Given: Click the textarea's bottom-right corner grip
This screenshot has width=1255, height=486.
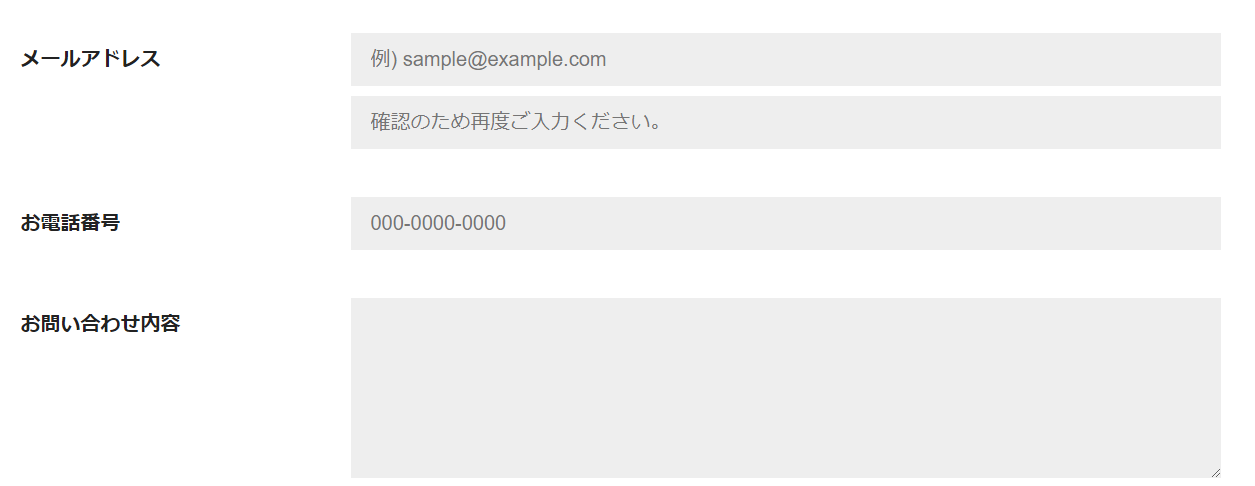Looking at the screenshot, I should pos(1215,472).
